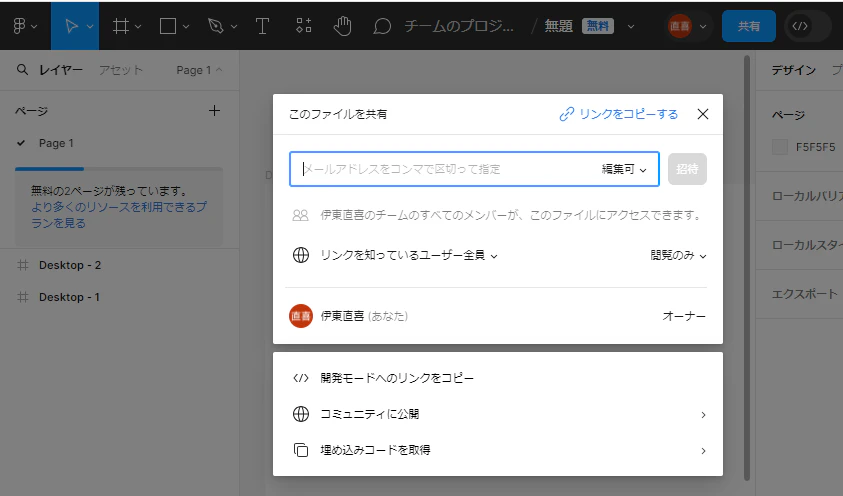Click the team members people icon
843x496 pixels.
coord(300,215)
